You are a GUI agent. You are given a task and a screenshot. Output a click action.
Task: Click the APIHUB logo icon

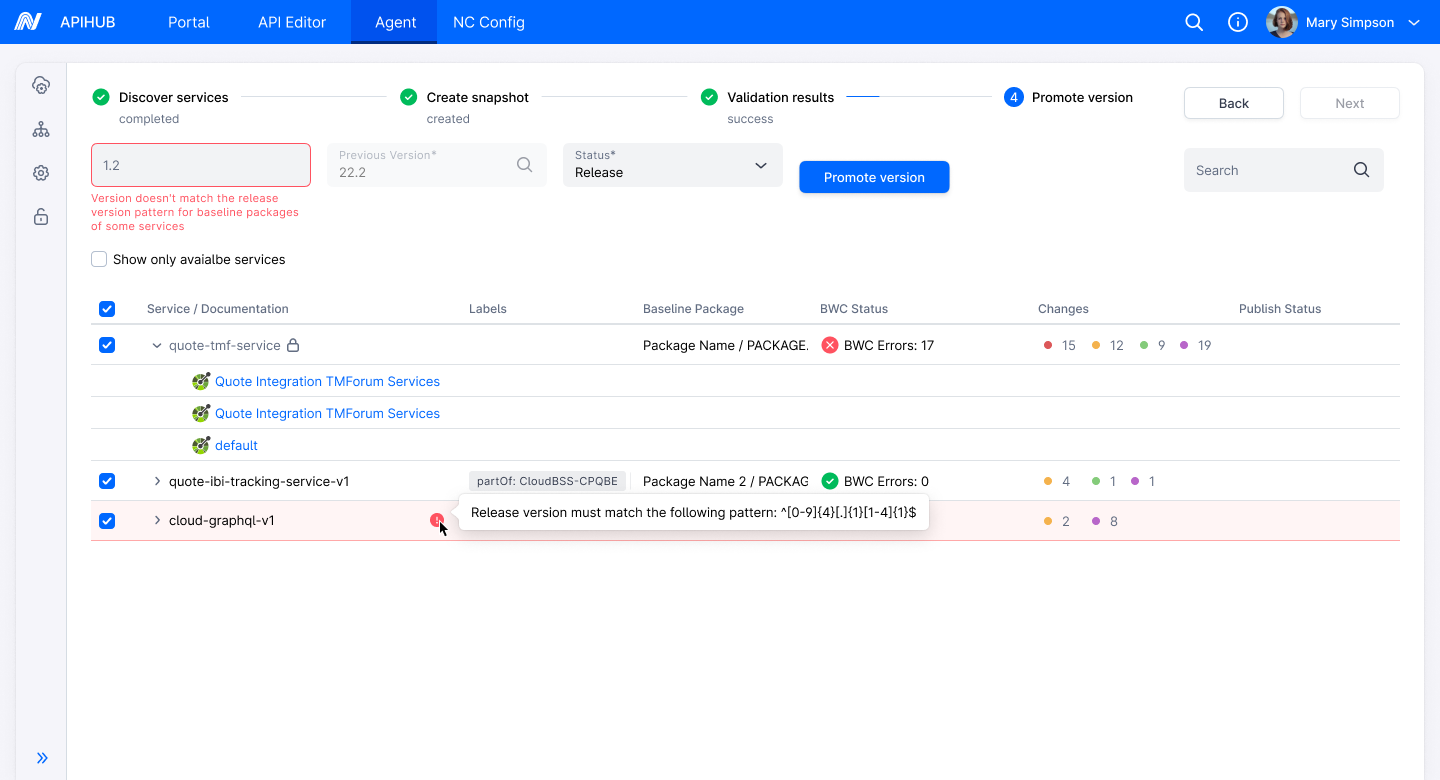[28, 22]
